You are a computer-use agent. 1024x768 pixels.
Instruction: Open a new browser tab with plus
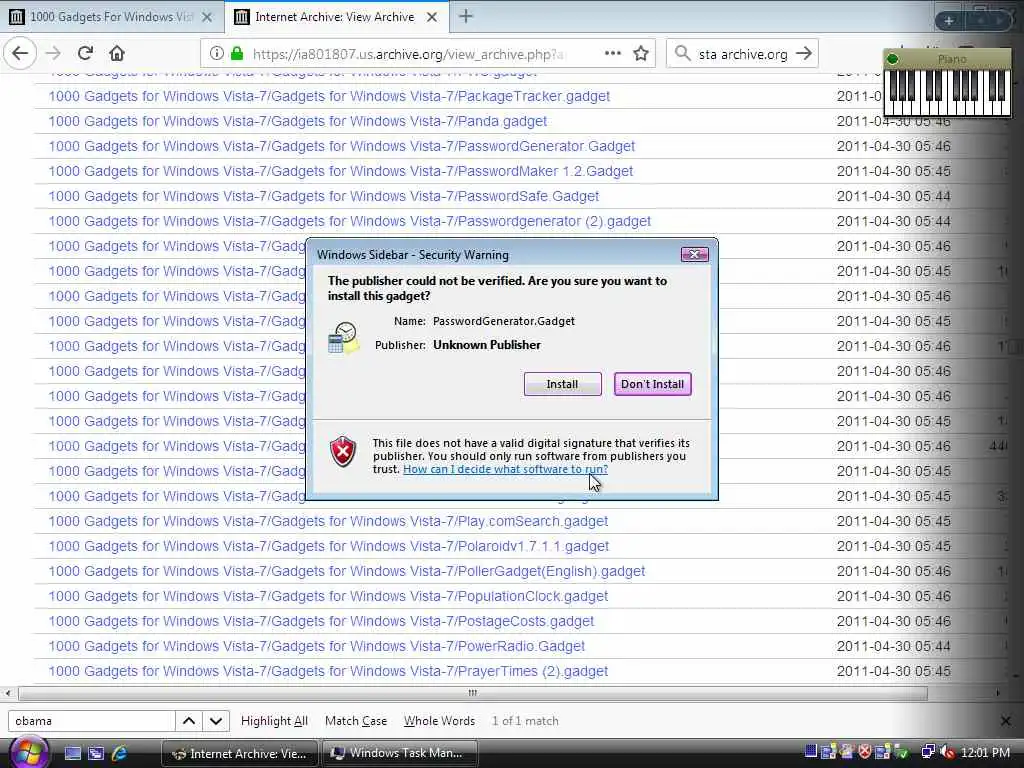click(466, 17)
